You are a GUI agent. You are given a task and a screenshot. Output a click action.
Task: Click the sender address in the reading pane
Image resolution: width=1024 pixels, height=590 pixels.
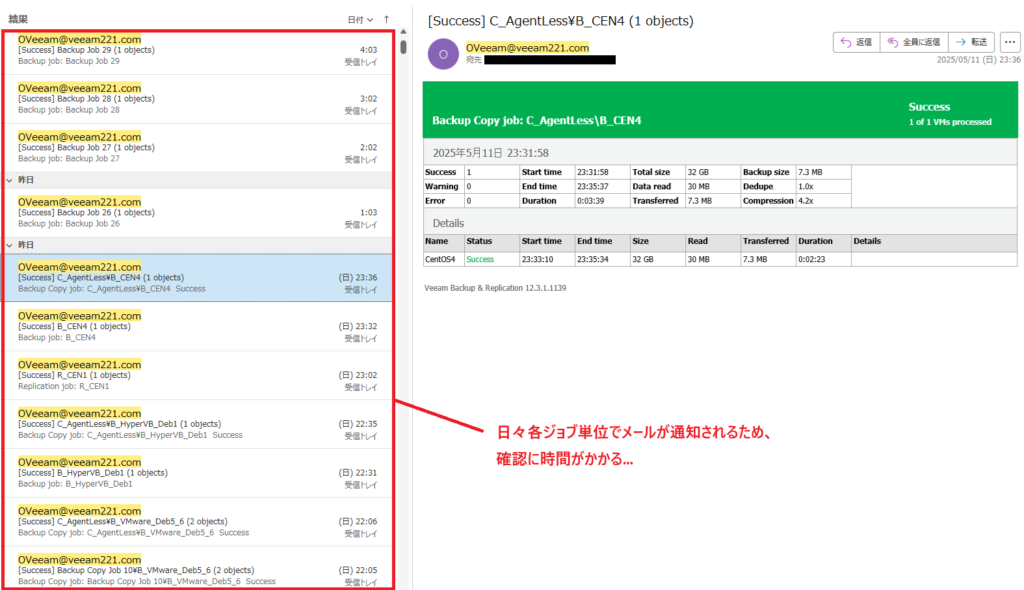[527, 47]
